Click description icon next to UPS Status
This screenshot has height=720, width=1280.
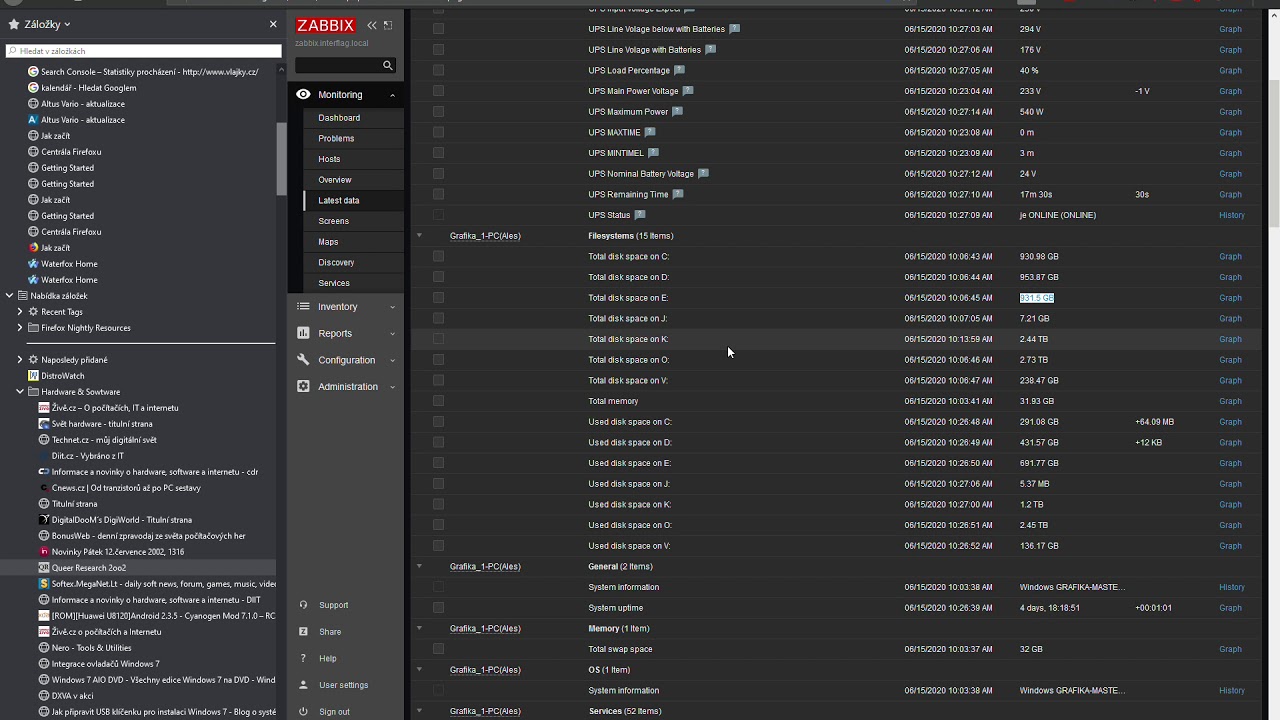tap(640, 215)
